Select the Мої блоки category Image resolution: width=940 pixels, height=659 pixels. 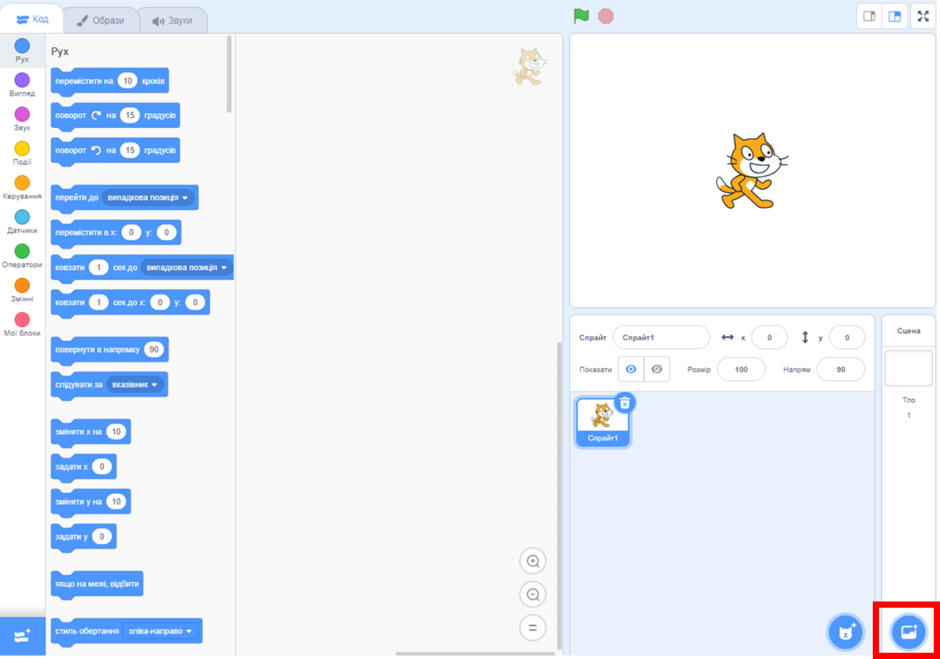click(22, 324)
